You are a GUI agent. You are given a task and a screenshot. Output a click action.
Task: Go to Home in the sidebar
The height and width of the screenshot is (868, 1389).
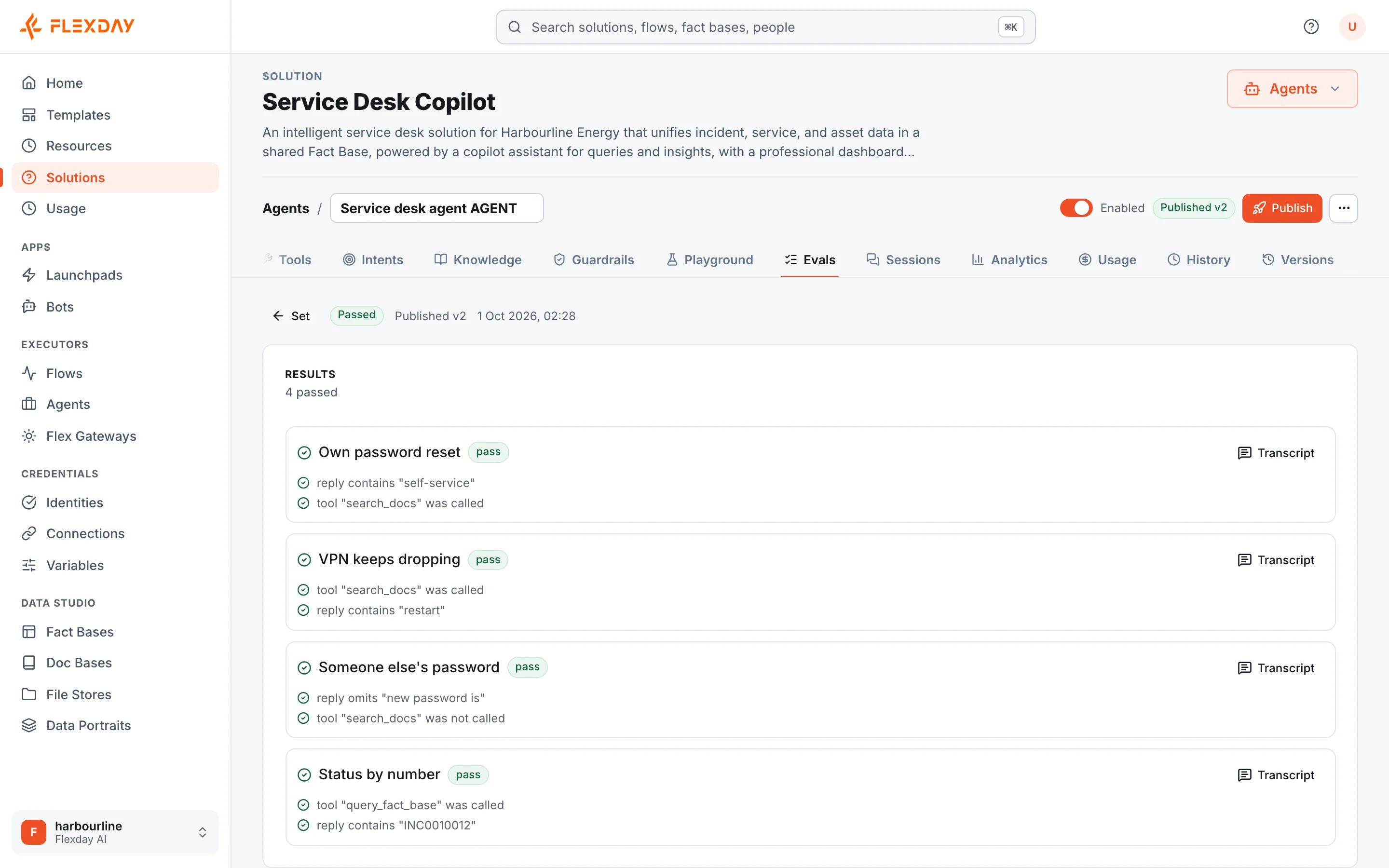coord(115,83)
